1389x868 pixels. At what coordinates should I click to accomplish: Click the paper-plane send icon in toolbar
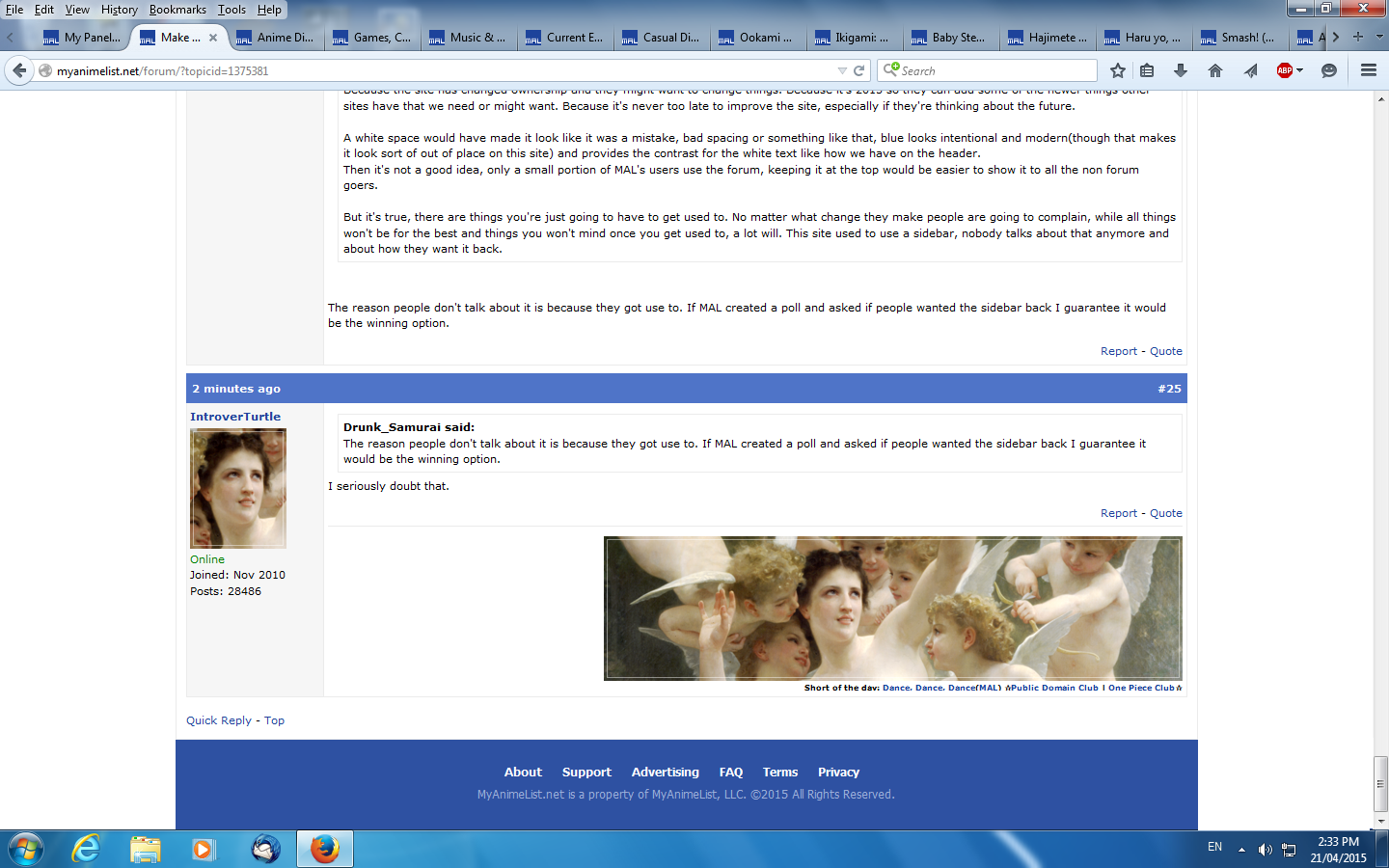click(x=1251, y=70)
